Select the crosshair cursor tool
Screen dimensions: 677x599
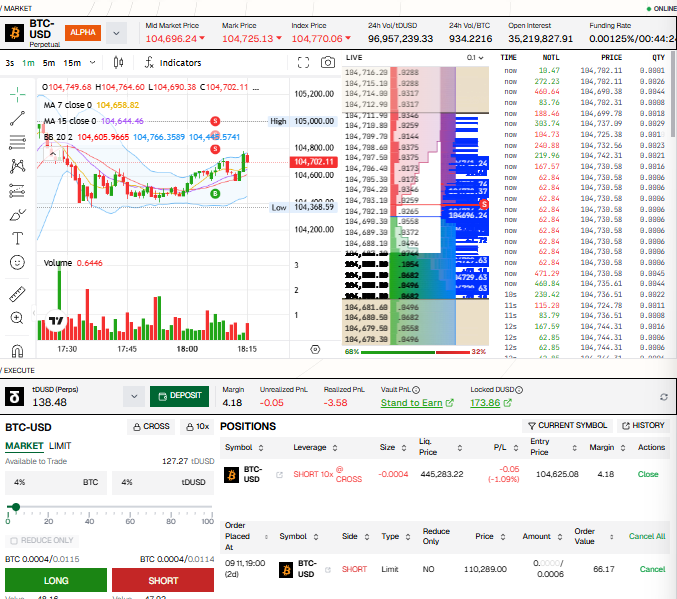point(17,94)
